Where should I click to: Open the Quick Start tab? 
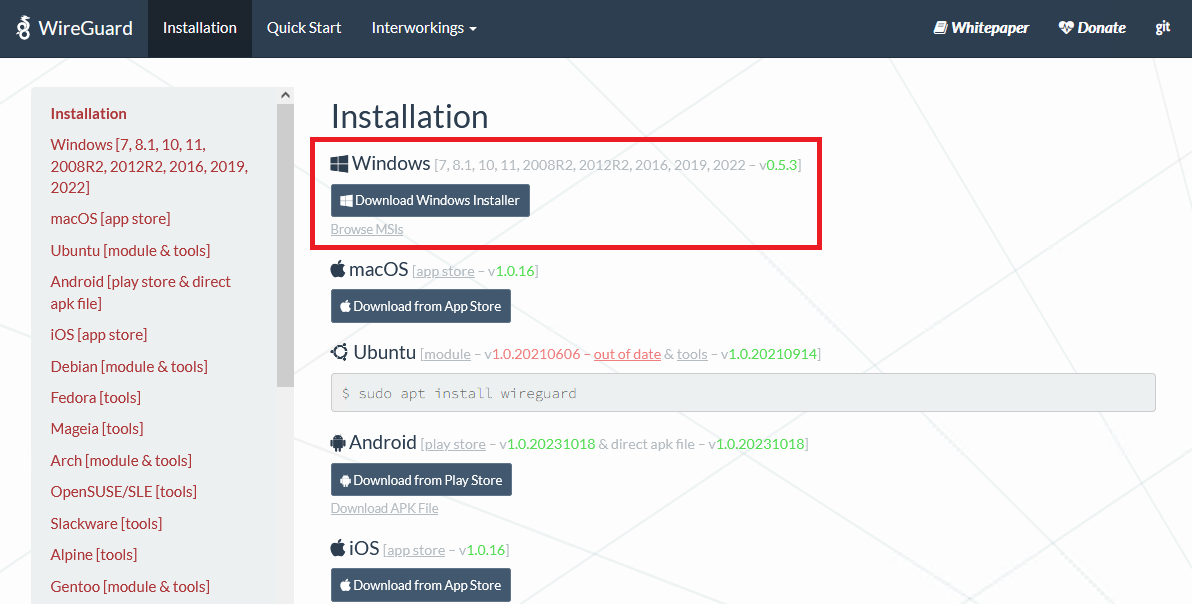304,28
